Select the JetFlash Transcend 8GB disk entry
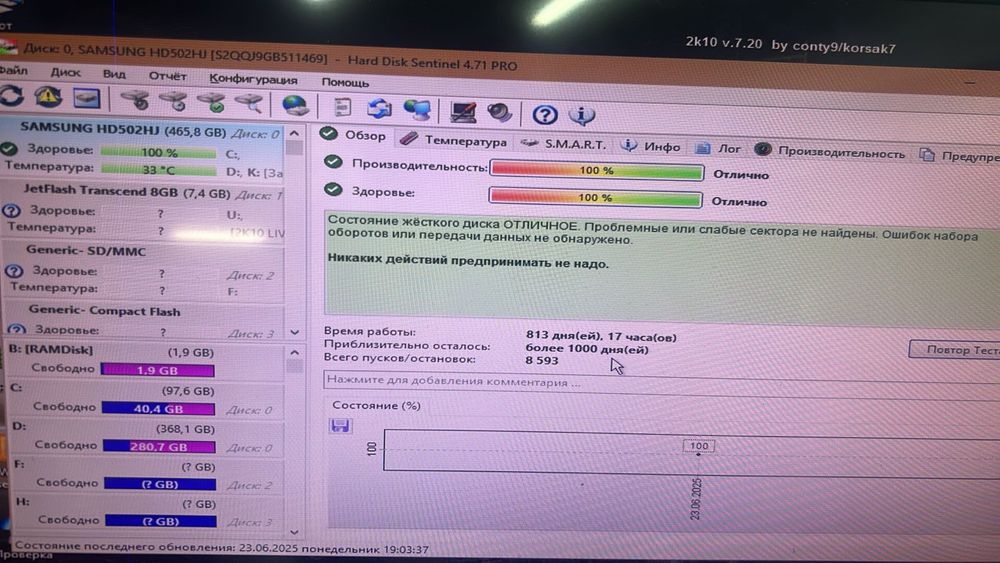 142,210
